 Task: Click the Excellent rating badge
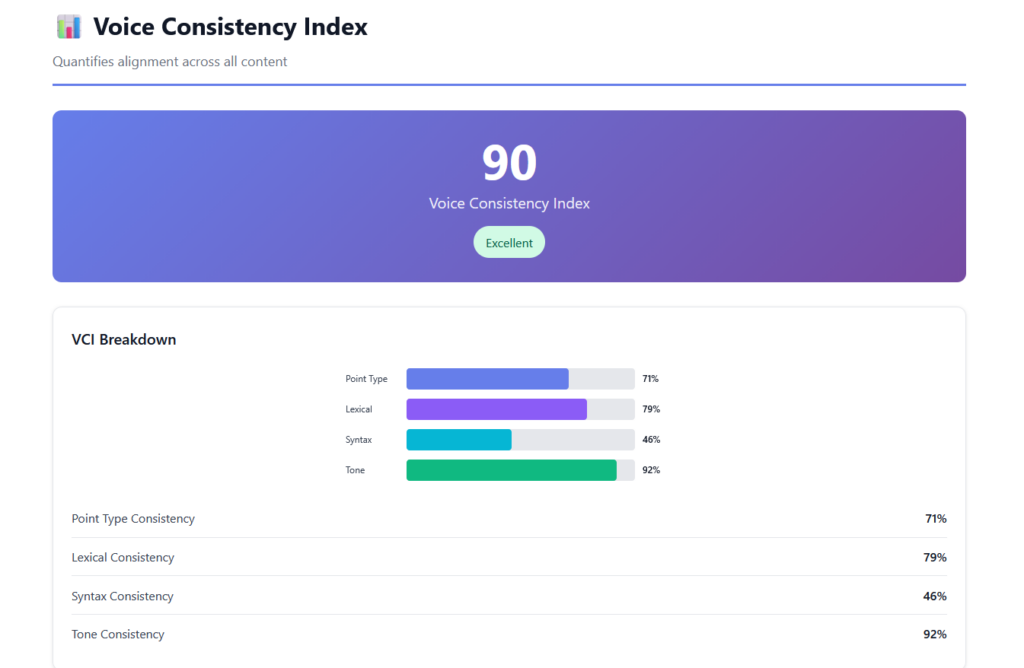509,243
